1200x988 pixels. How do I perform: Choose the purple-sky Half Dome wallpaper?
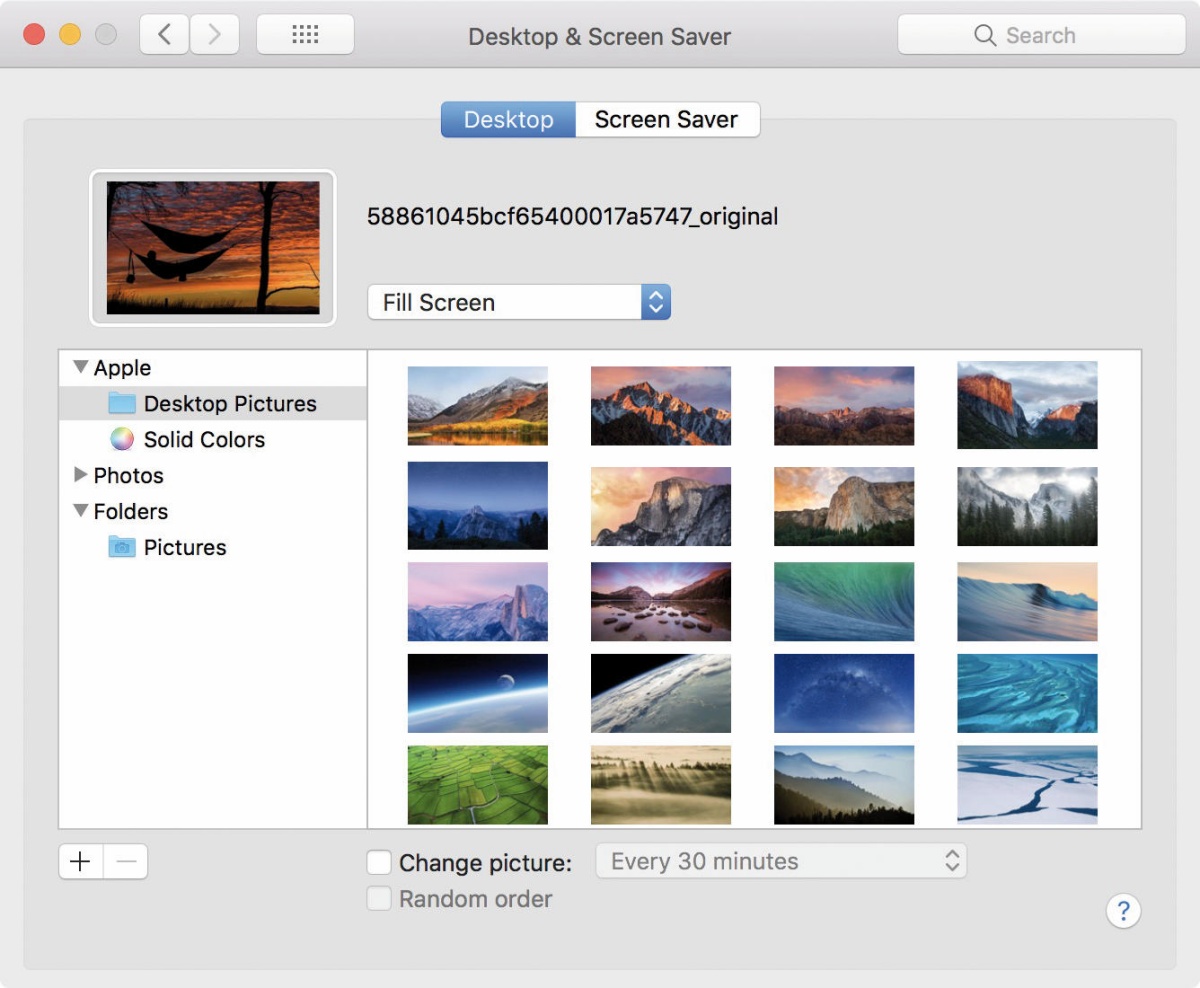tap(478, 601)
